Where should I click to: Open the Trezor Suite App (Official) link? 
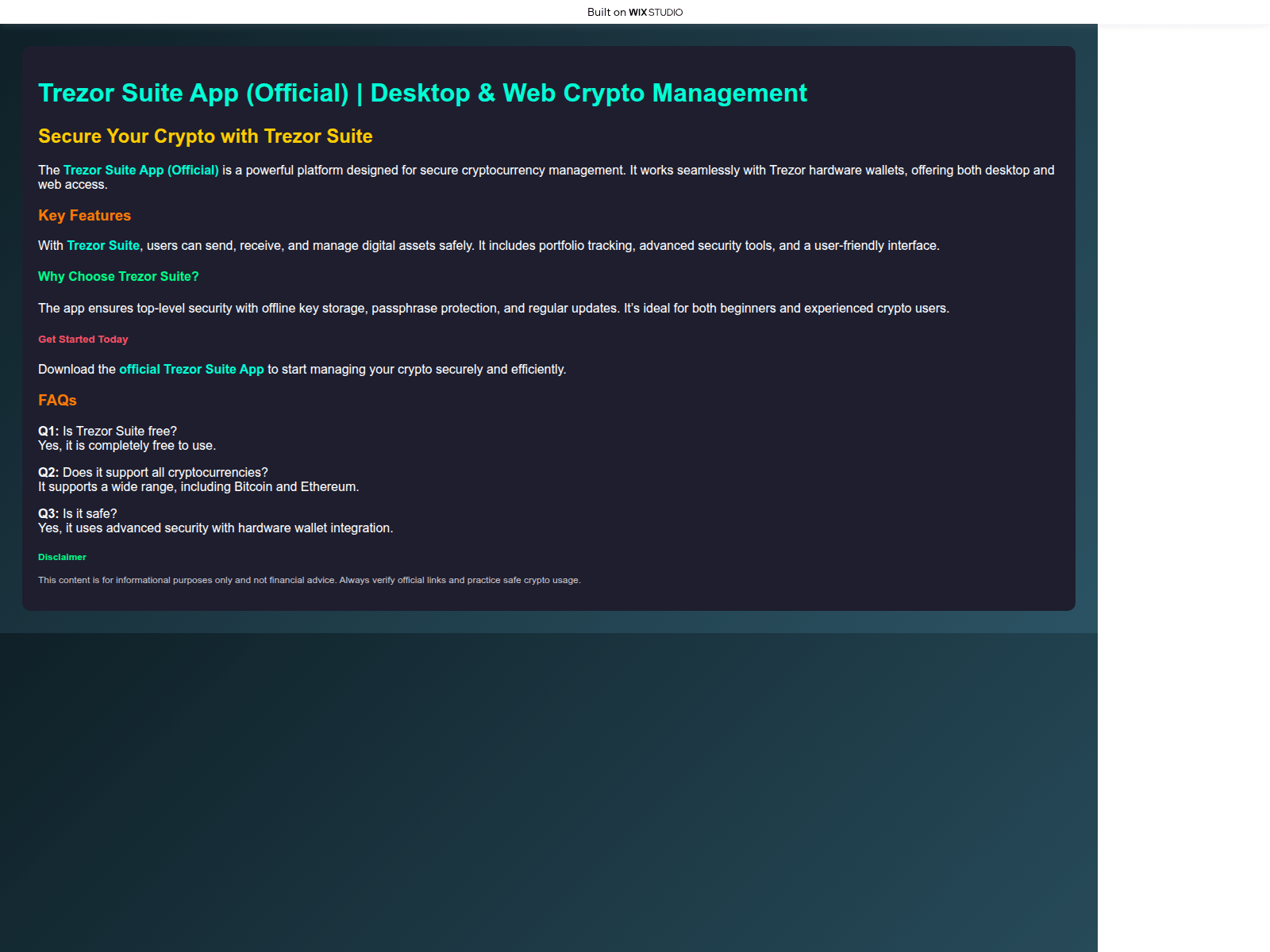point(140,171)
